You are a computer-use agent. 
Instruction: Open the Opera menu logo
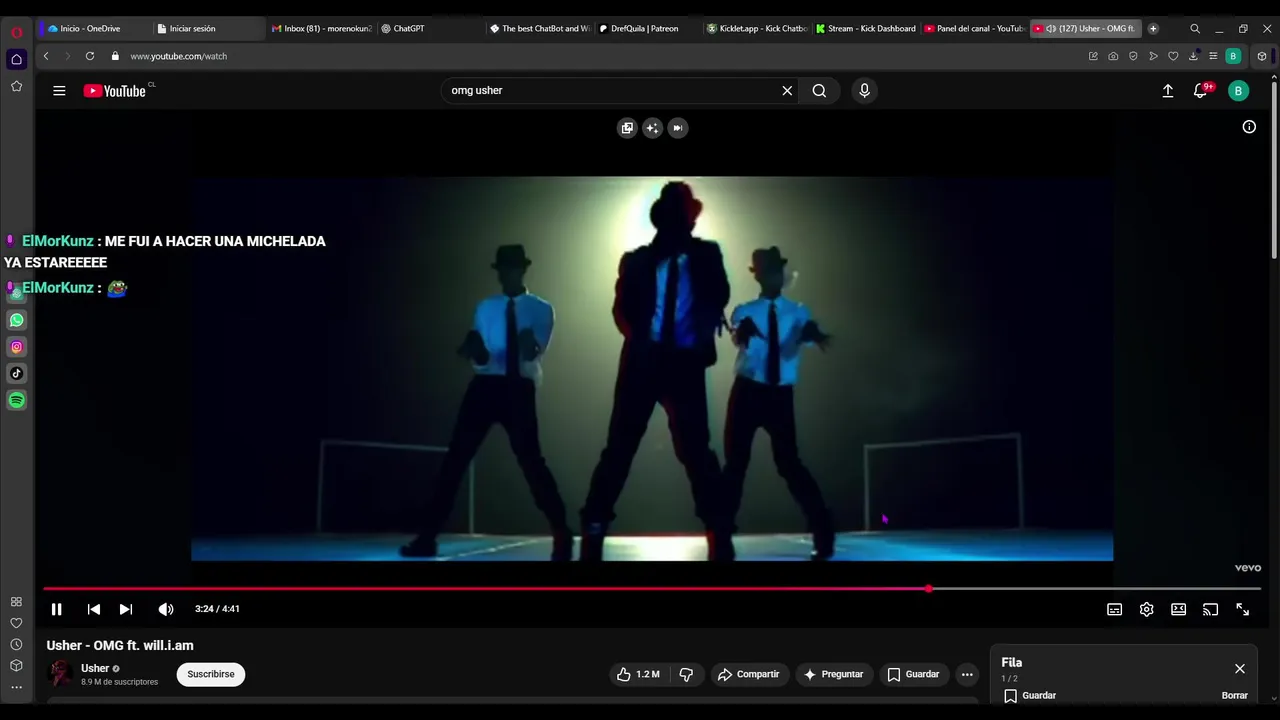[x=16, y=32]
